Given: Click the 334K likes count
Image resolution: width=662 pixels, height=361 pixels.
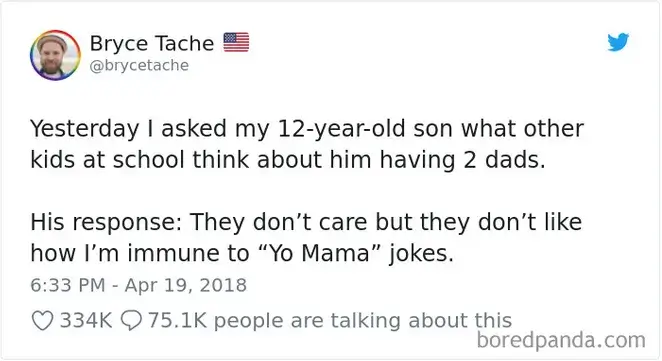Looking at the screenshot, I should [x=86, y=320].
